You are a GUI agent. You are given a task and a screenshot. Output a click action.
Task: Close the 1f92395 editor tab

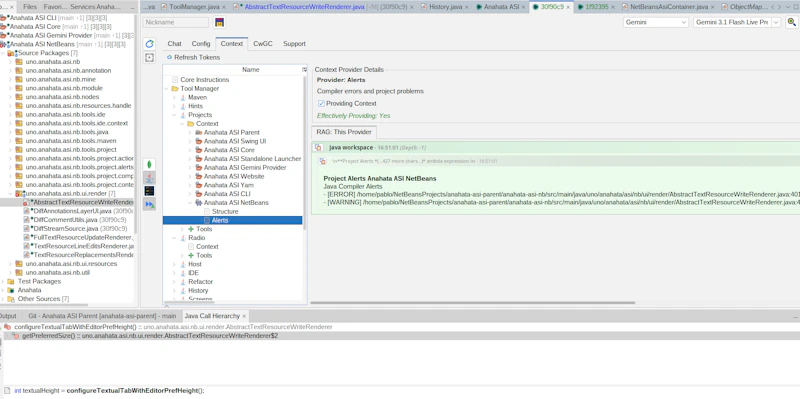[x=612, y=7]
